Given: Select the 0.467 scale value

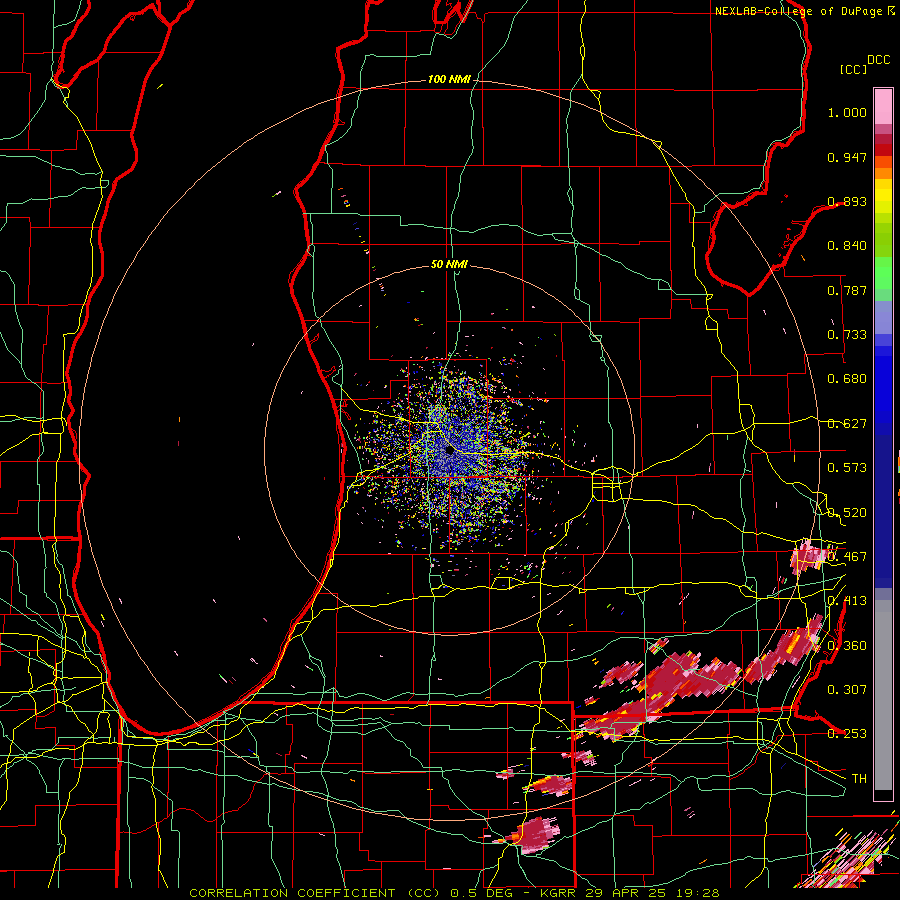Looking at the screenshot, I should tap(847, 557).
